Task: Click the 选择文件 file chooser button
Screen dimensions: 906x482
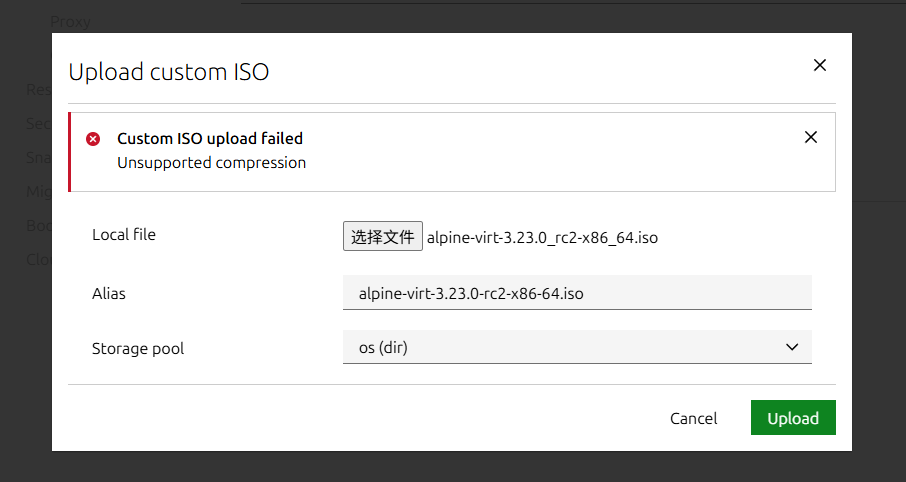Action: click(x=382, y=237)
